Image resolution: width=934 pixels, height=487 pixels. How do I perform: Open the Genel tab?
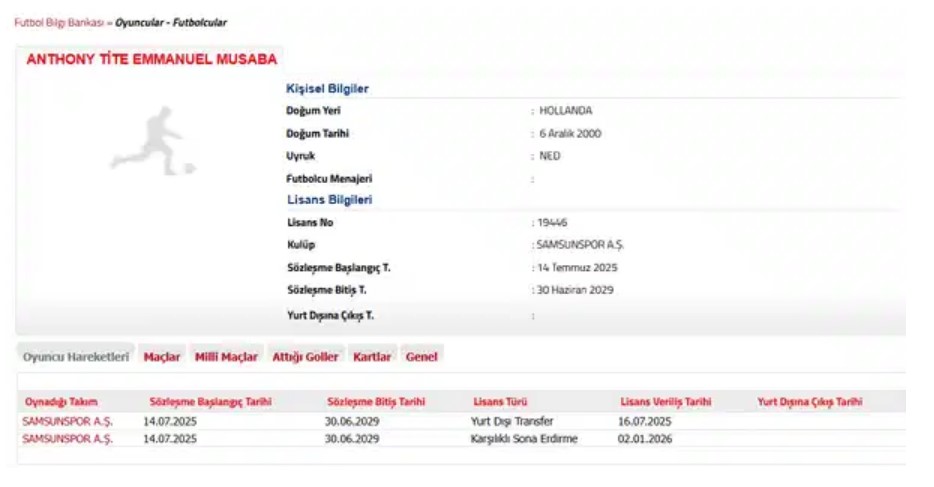pyautogui.click(x=421, y=357)
